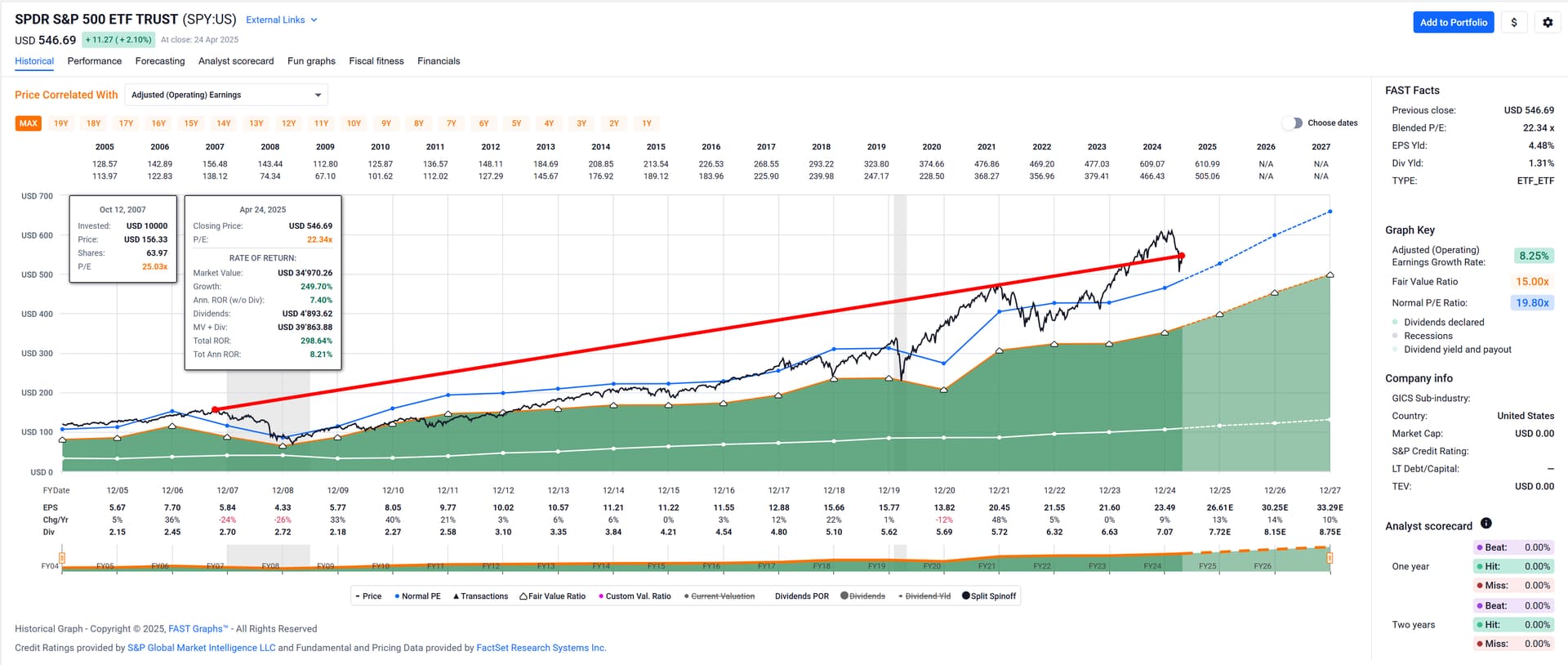The height and width of the screenshot is (665, 1568).
Task: Open the Fun graphs tab
Action: (x=311, y=61)
